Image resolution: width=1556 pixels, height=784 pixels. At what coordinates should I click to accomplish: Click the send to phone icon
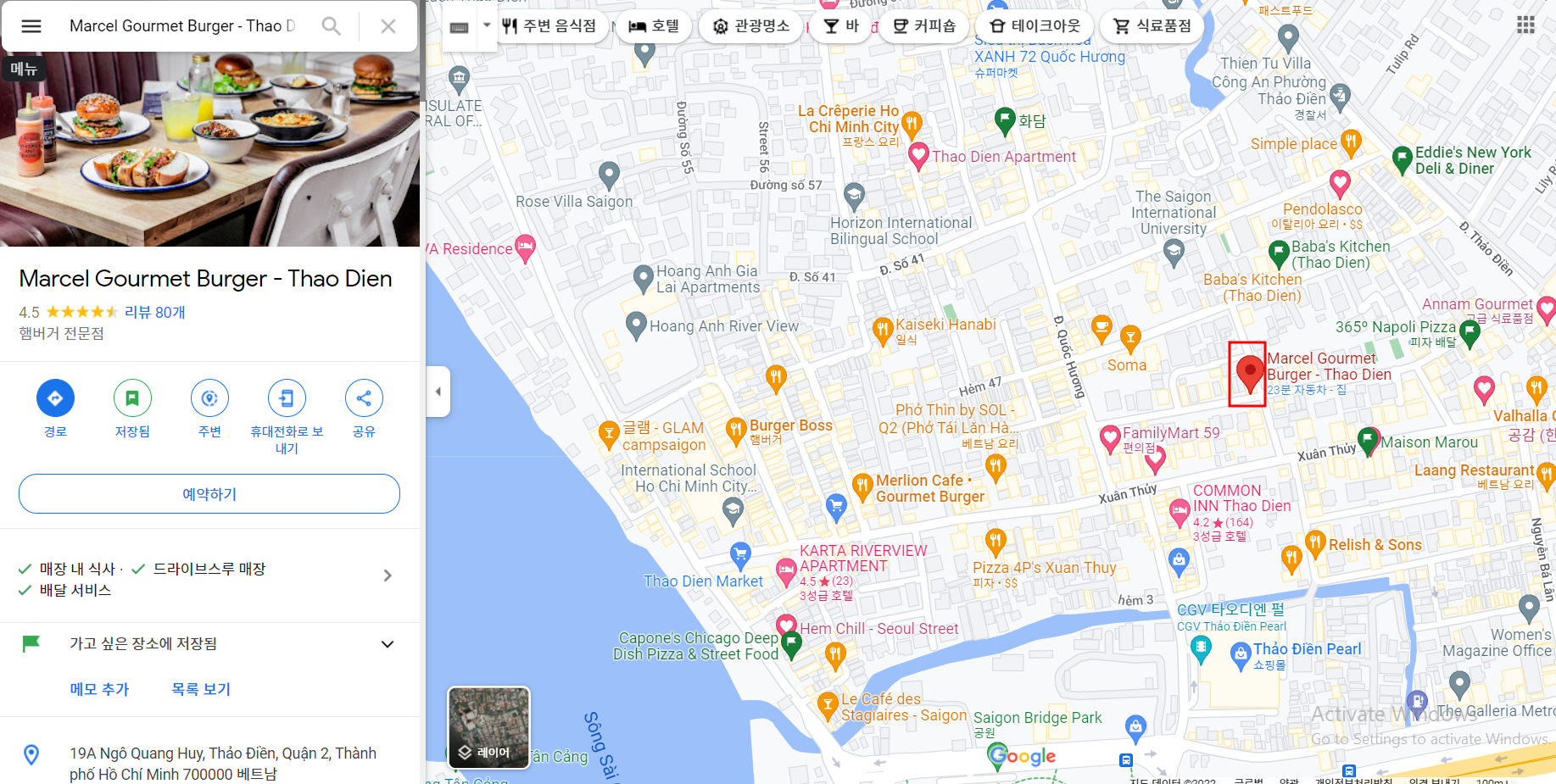tap(287, 398)
